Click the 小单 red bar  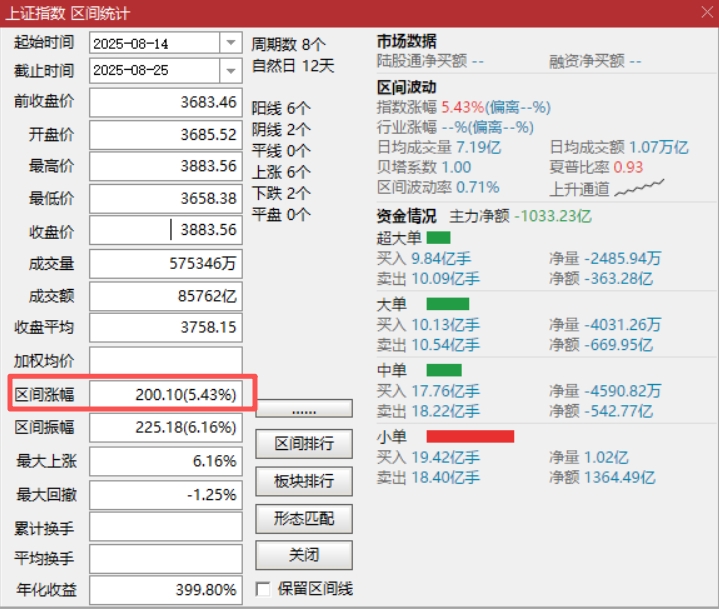[x=470, y=436]
